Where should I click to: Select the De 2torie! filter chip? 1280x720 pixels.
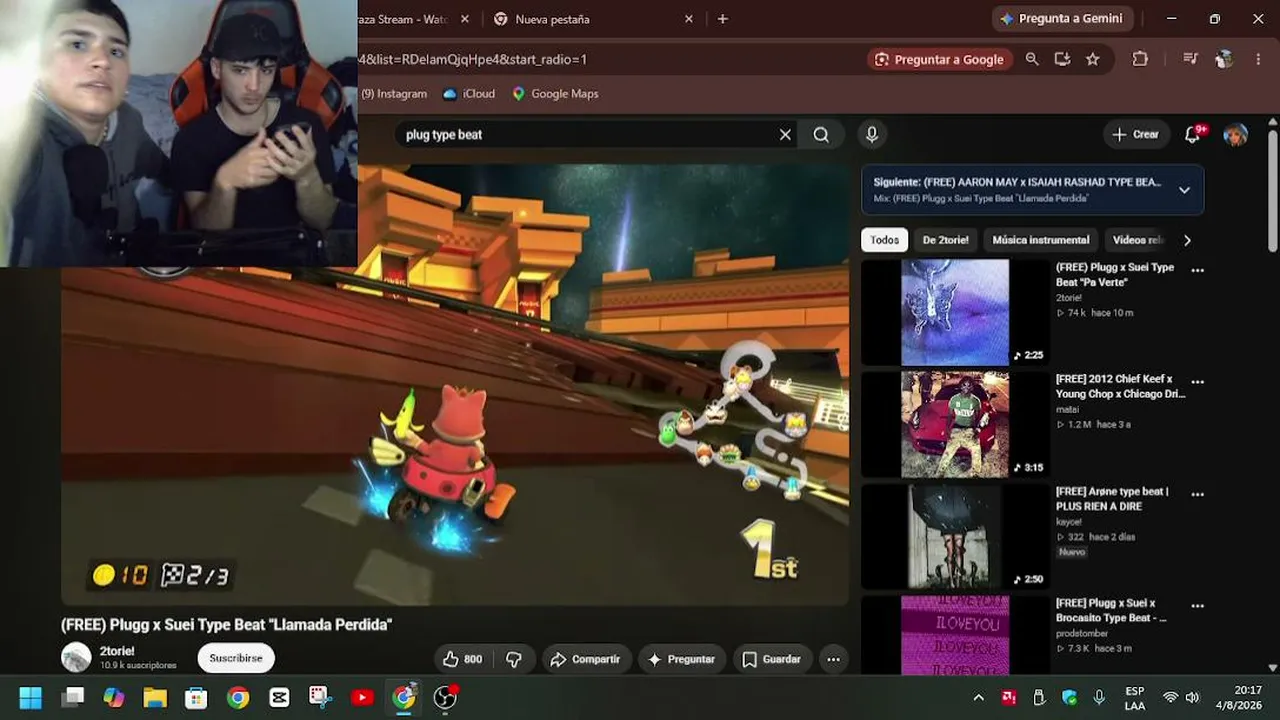(x=945, y=240)
